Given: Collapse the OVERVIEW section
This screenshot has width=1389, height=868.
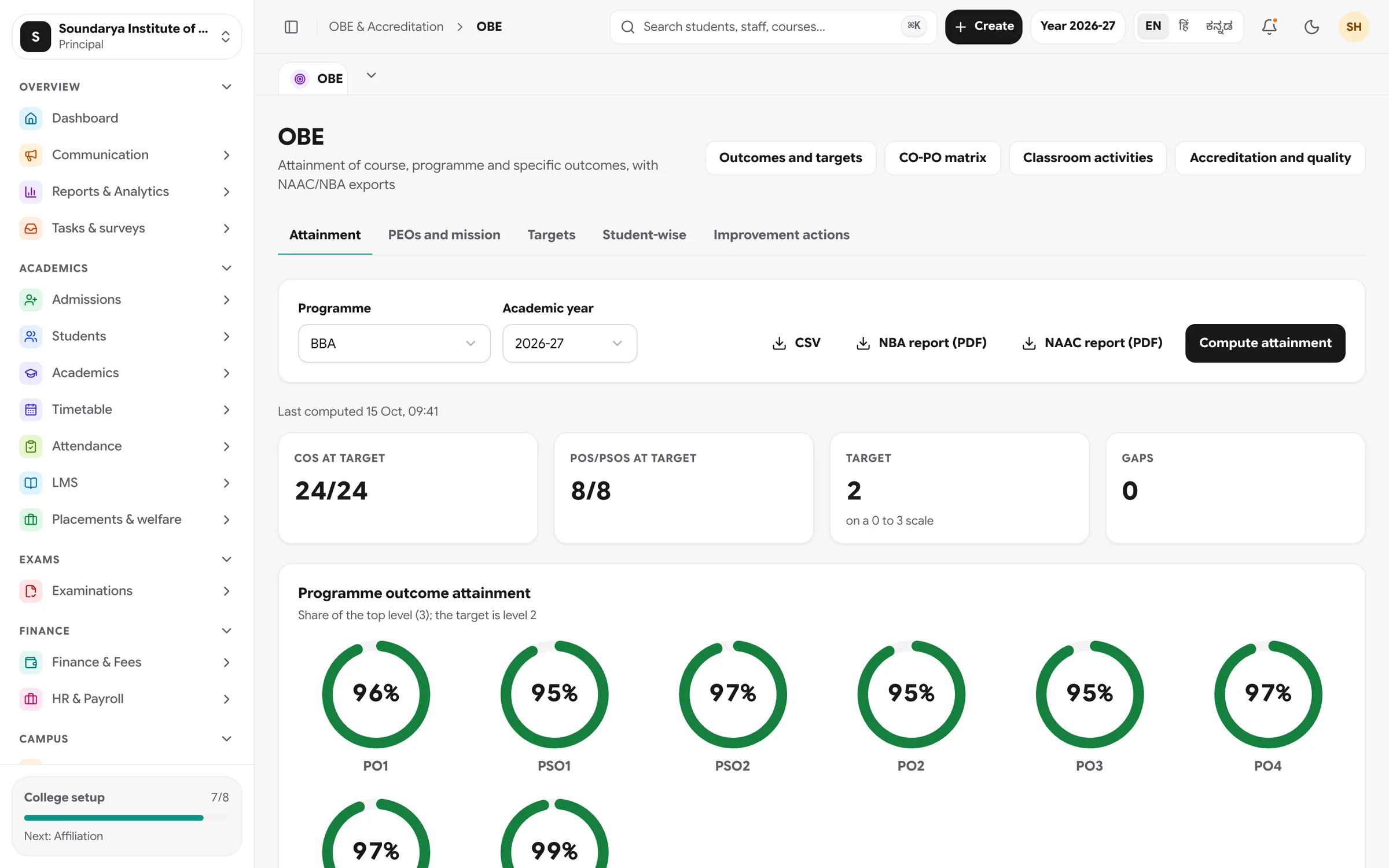Looking at the screenshot, I should [x=226, y=87].
